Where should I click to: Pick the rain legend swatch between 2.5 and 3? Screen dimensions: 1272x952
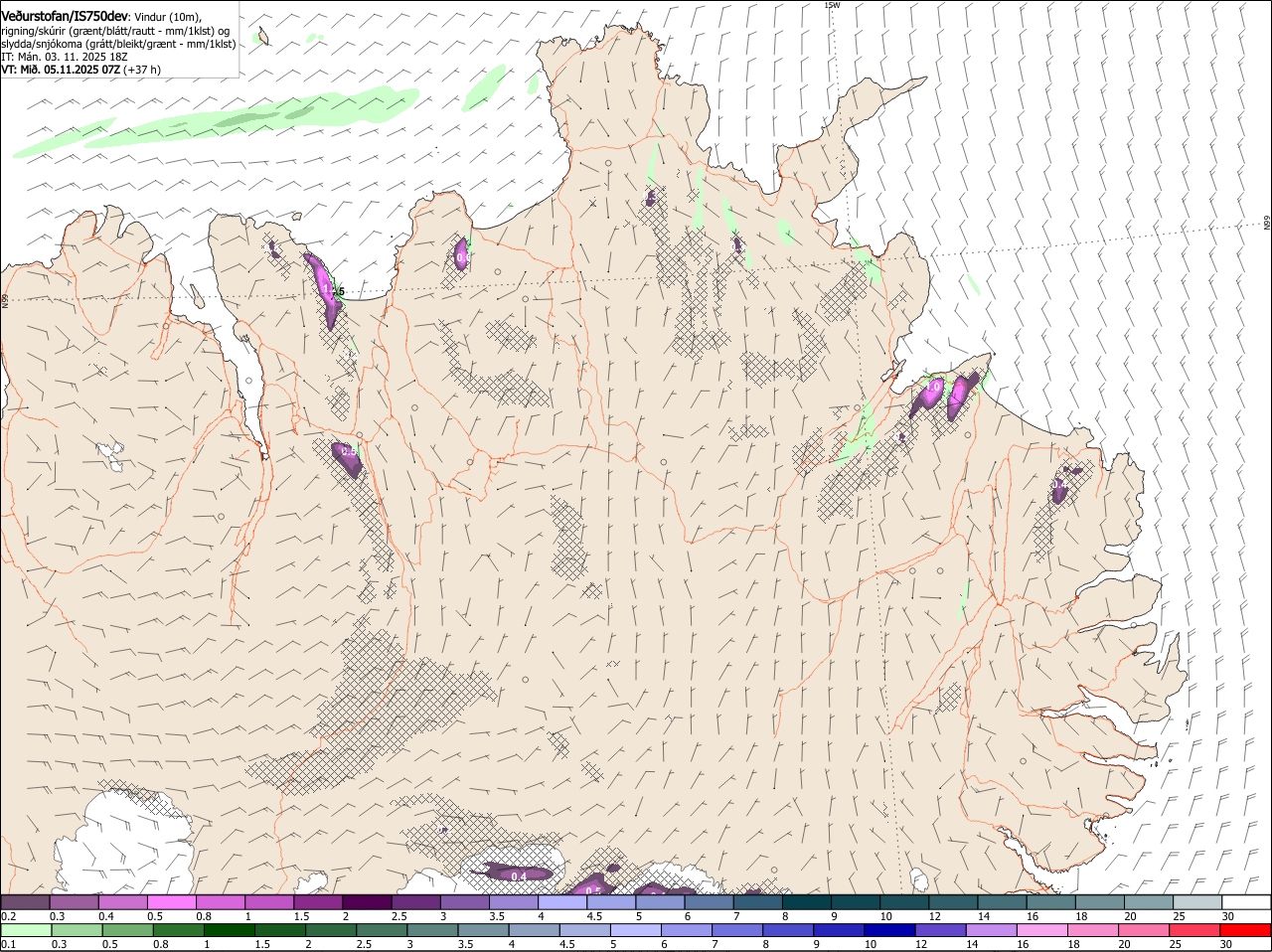[382, 930]
